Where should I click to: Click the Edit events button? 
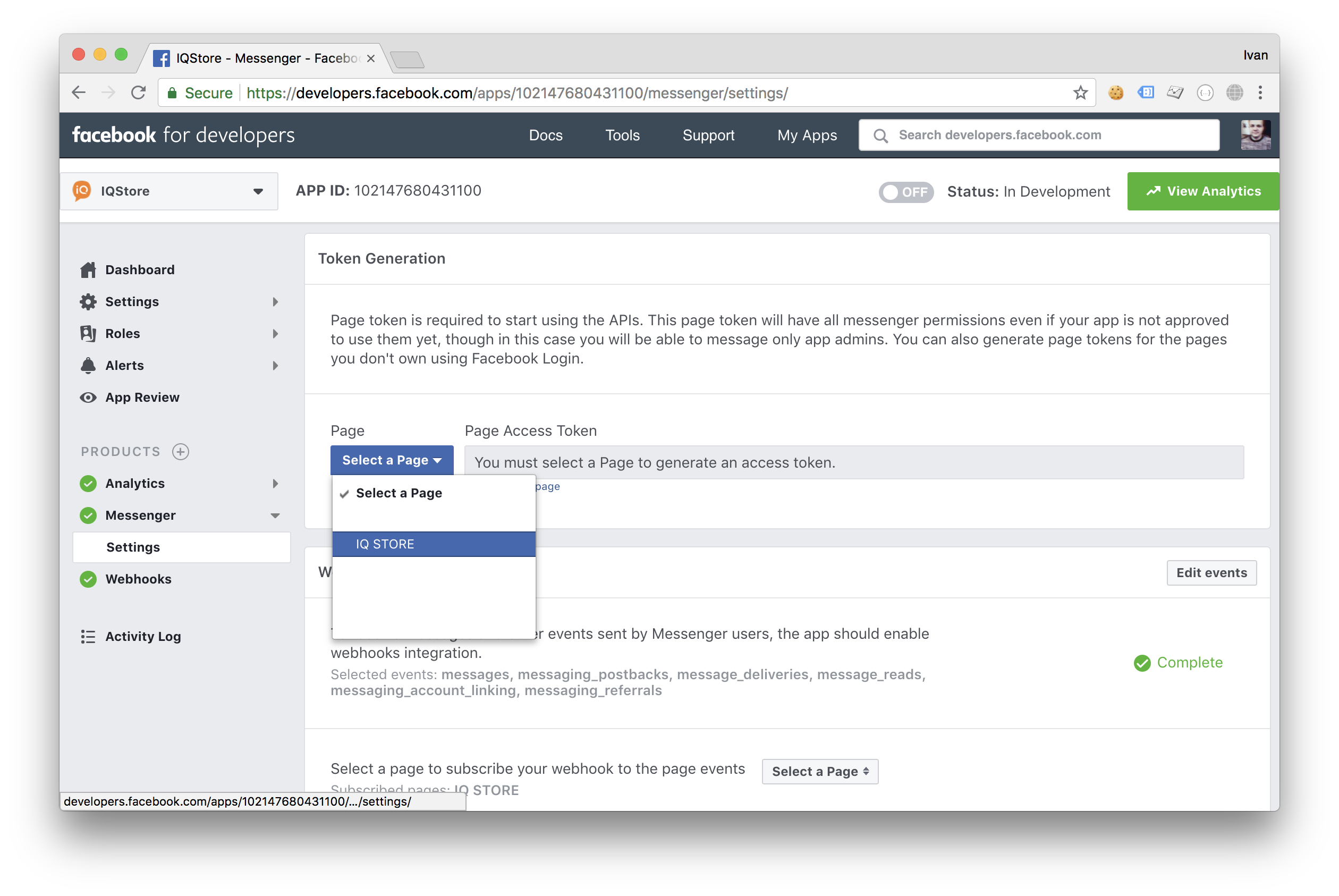pyautogui.click(x=1211, y=572)
